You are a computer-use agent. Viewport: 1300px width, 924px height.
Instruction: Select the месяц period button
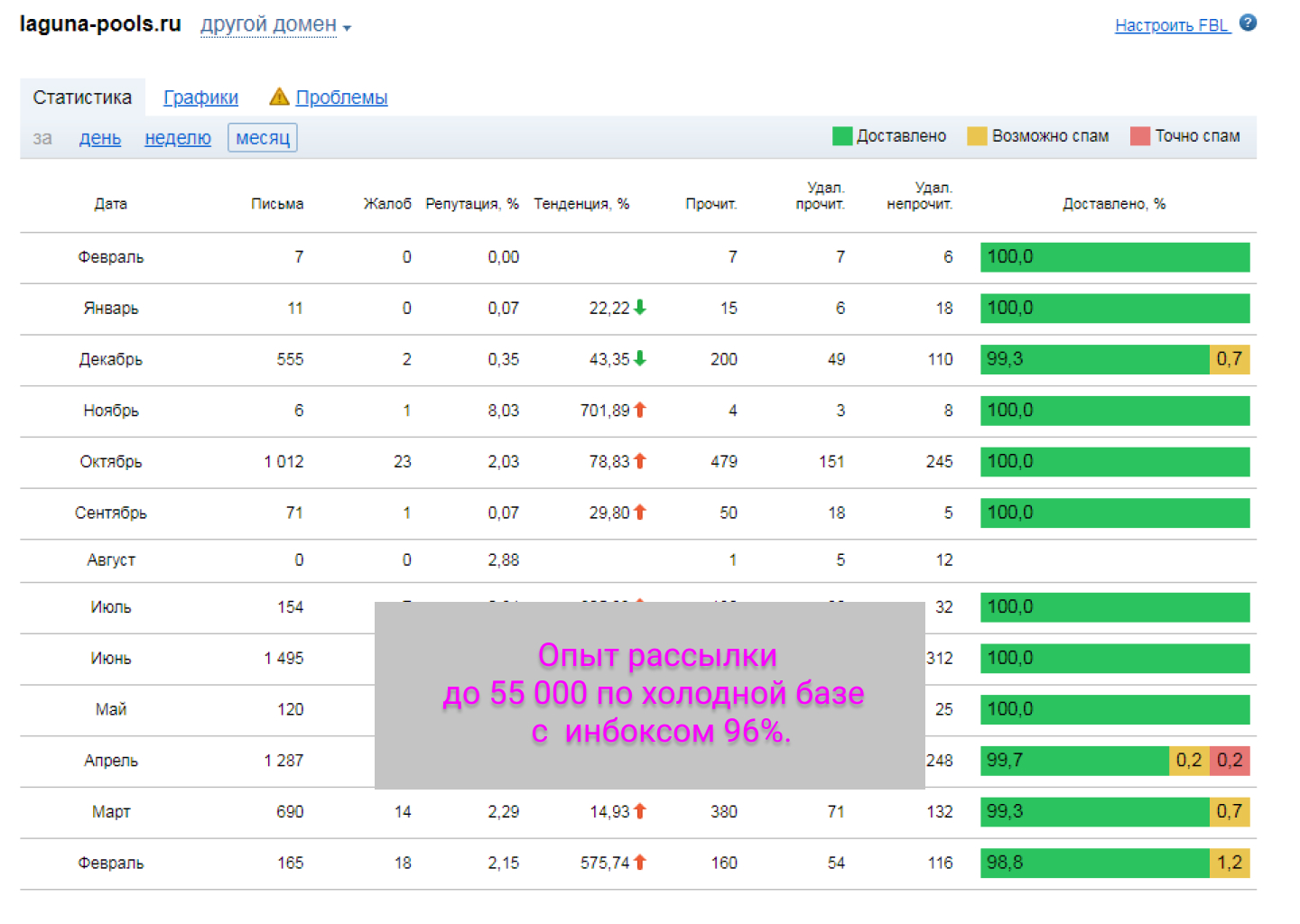point(263,138)
